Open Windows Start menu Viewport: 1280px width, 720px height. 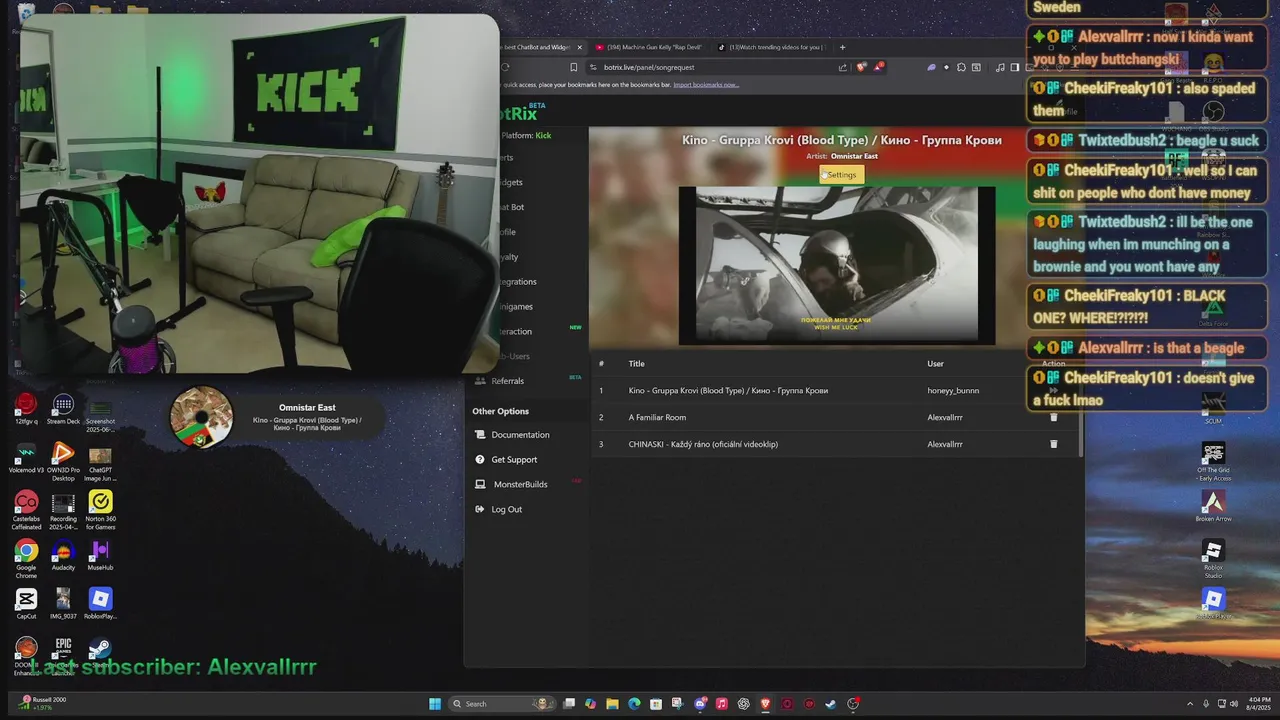(x=435, y=703)
